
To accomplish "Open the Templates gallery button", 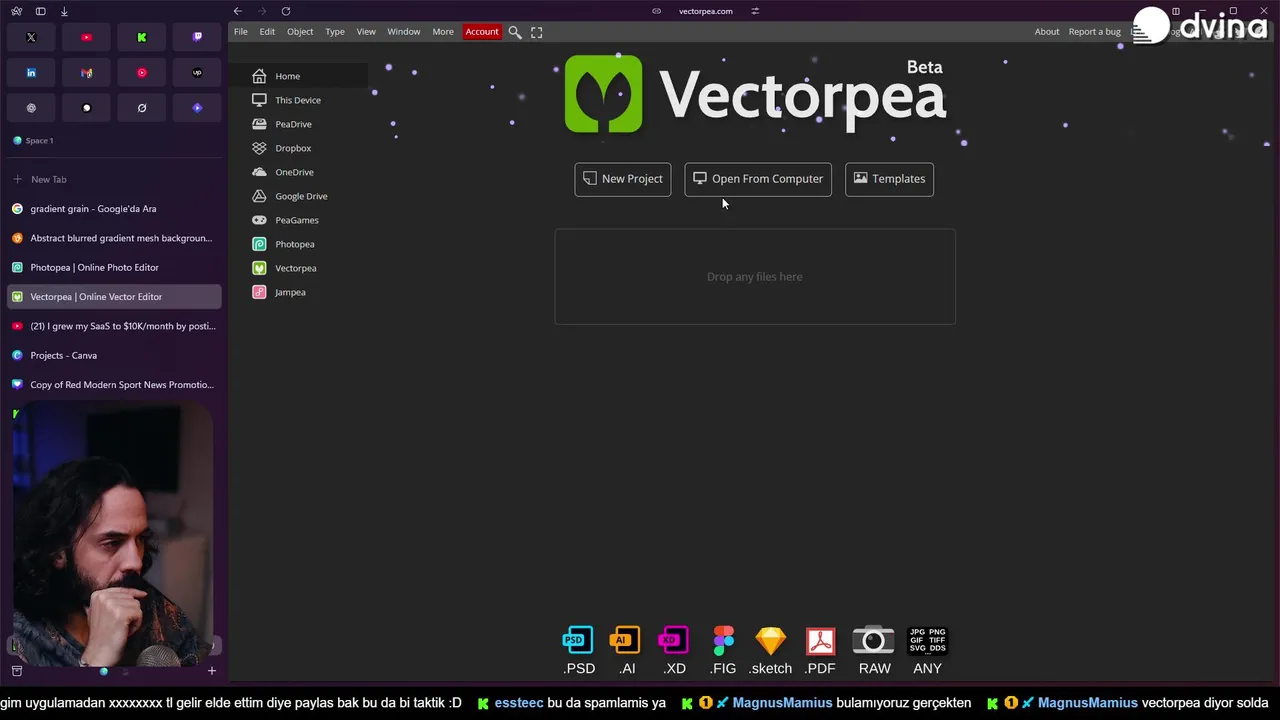I will [889, 179].
